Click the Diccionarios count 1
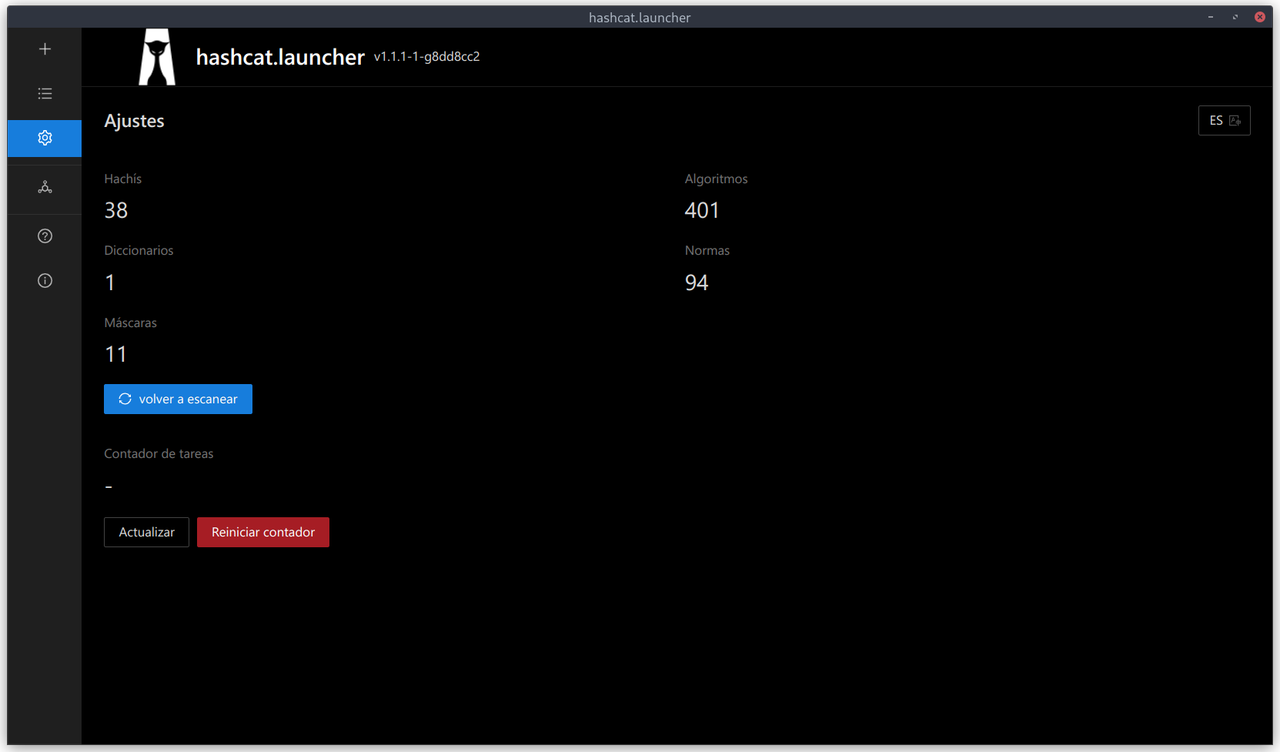 (110, 283)
